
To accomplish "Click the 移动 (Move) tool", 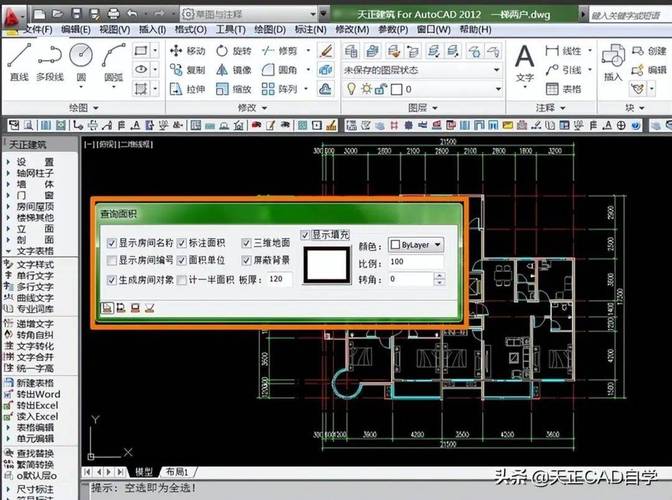I will (x=186, y=51).
